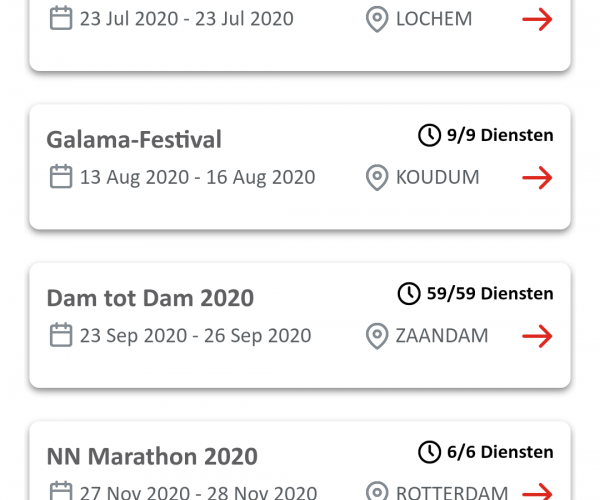Image resolution: width=600 pixels, height=500 pixels.
Task: Tap the location pin next to LOCHEM
Action: tap(377, 19)
